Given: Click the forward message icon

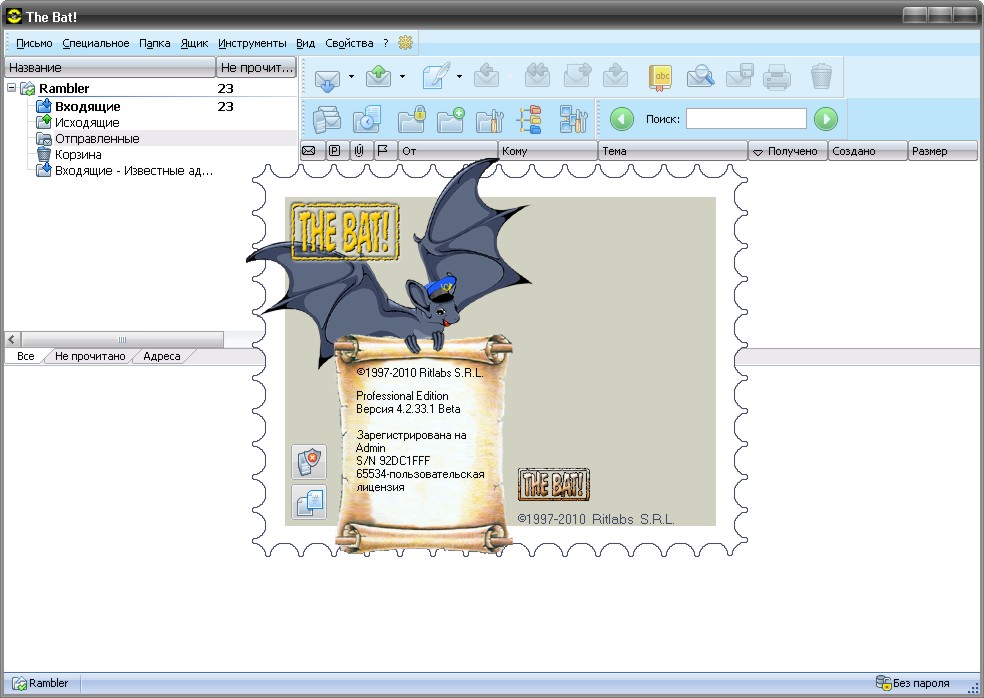Looking at the screenshot, I should (577, 77).
